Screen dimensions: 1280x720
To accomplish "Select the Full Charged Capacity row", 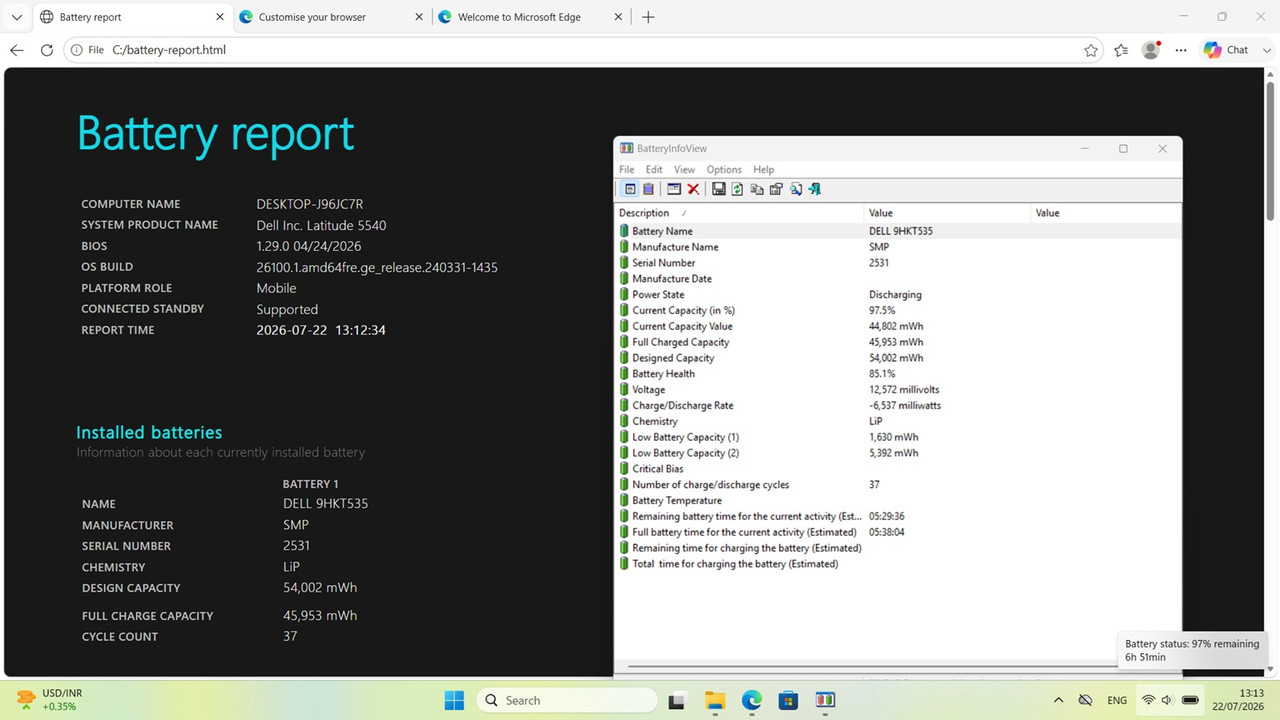I will pos(899,342).
